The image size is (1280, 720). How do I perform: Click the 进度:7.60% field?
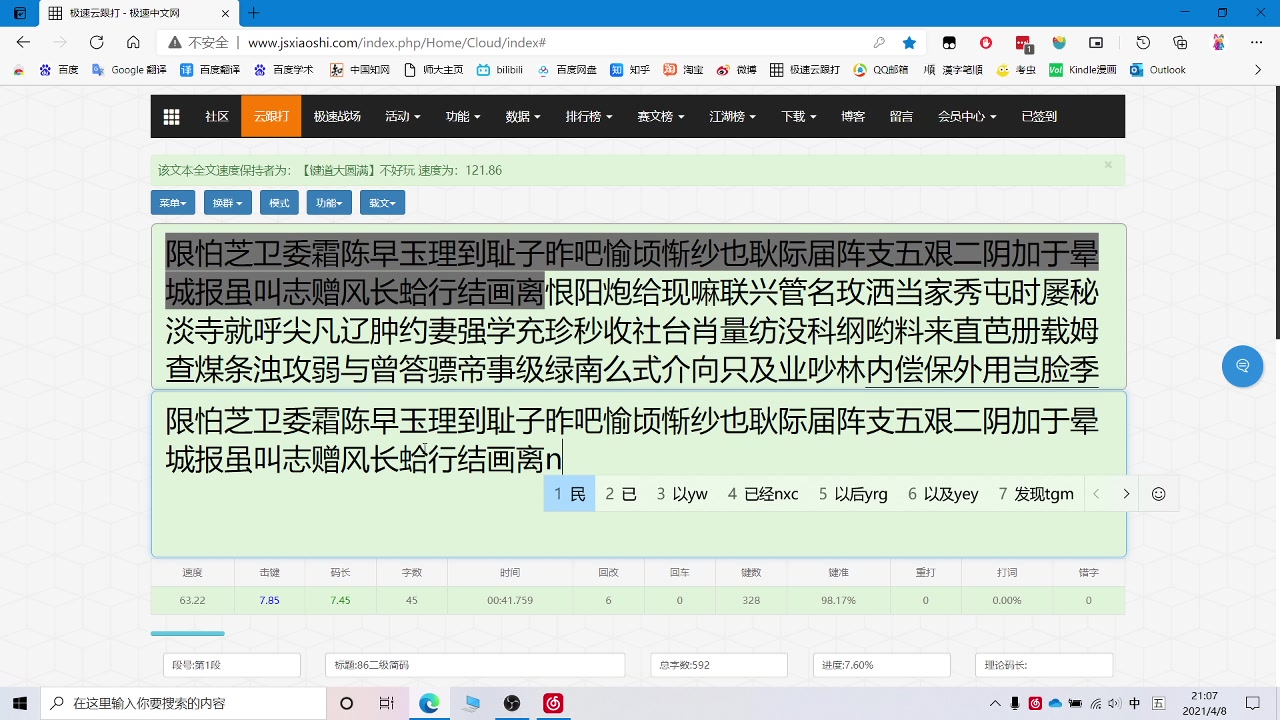tap(881, 665)
